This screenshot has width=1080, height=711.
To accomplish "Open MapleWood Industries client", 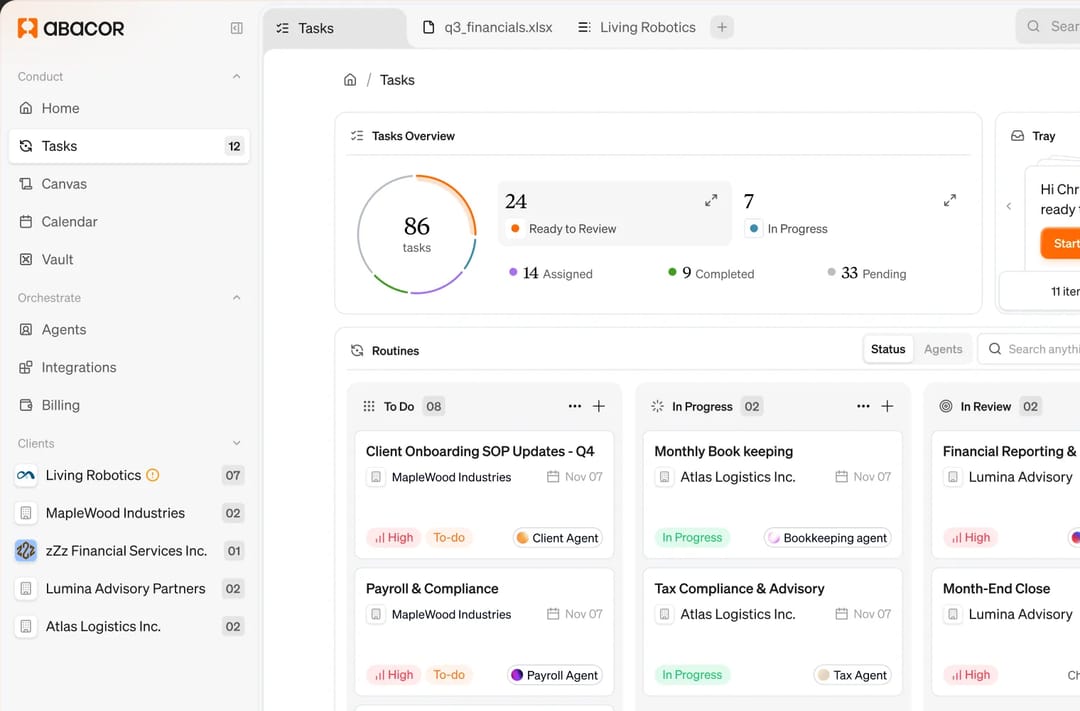I will point(129,513).
